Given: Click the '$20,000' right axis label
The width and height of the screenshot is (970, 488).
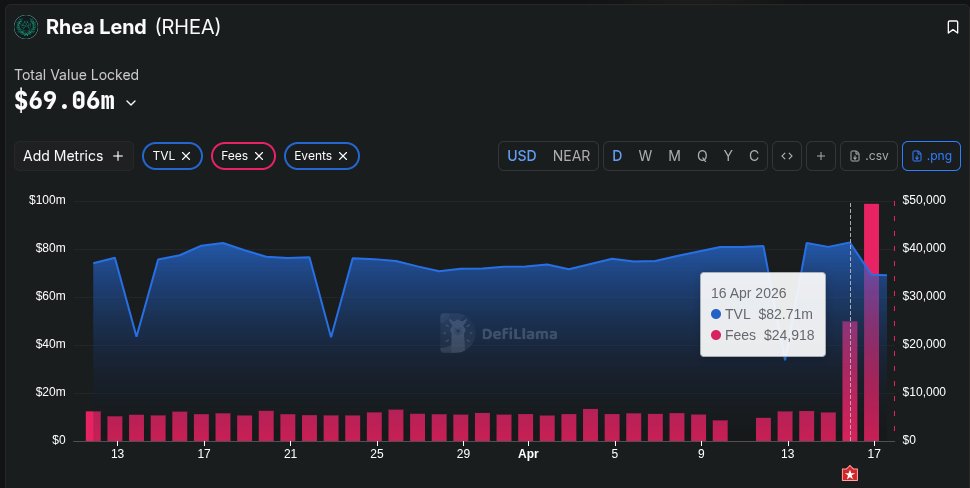Looking at the screenshot, I should [924, 344].
